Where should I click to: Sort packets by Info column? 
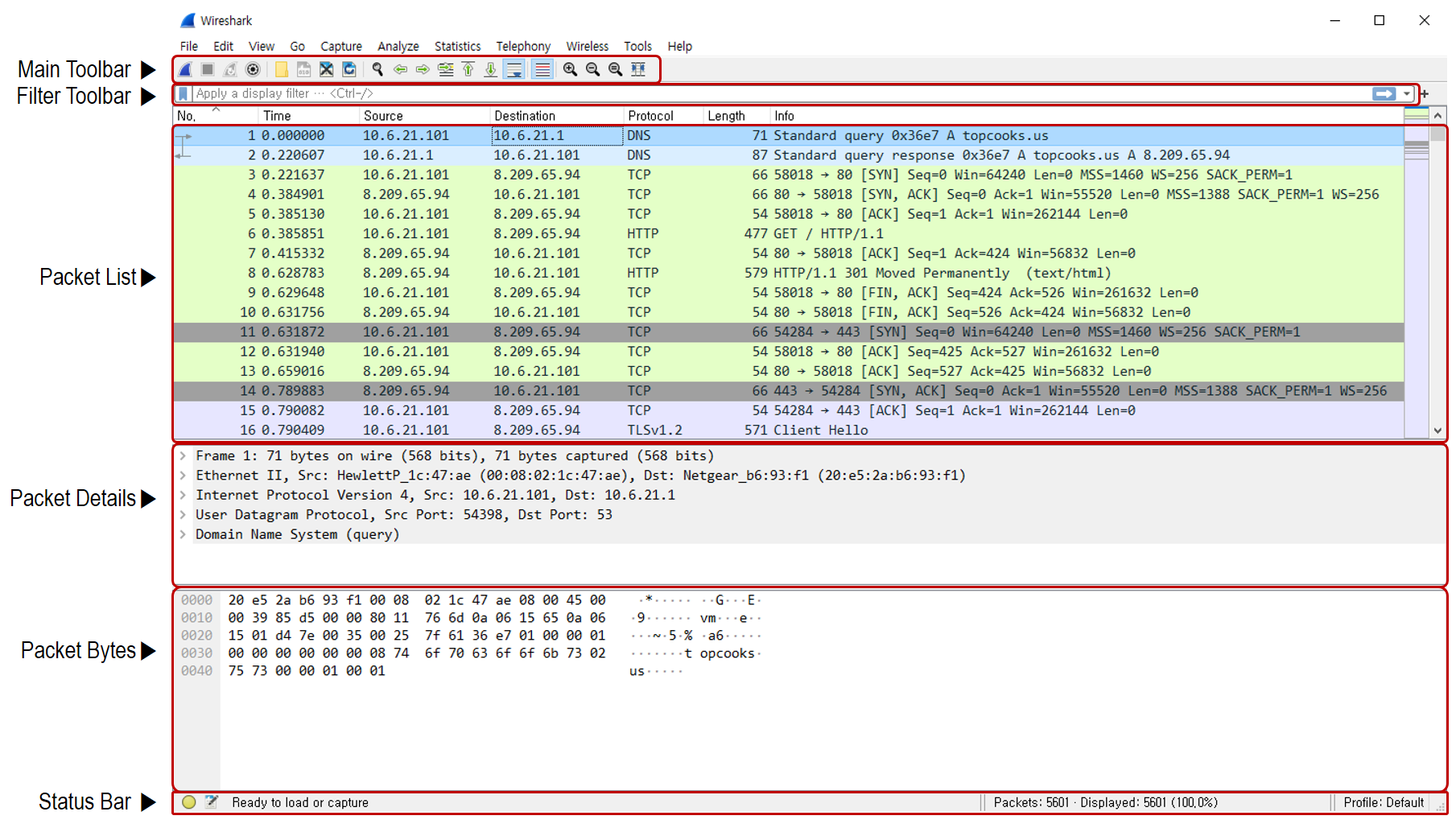point(1087,116)
